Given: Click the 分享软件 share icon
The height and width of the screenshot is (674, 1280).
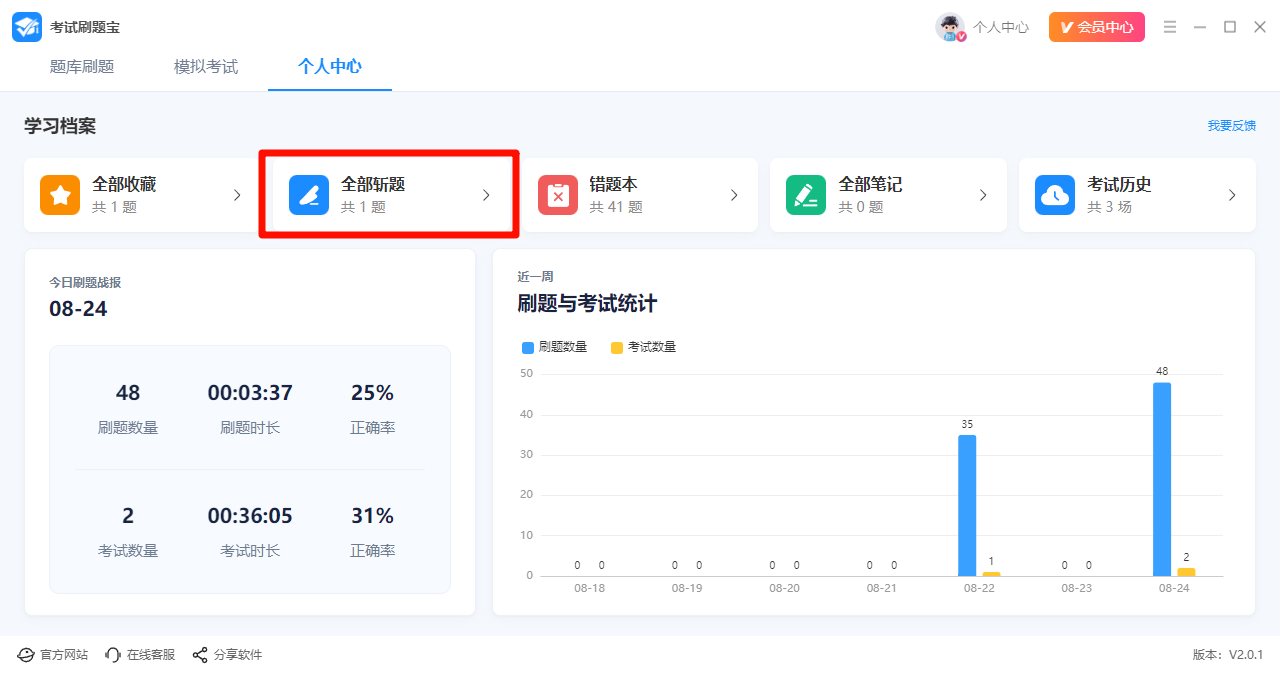Looking at the screenshot, I should pos(200,655).
